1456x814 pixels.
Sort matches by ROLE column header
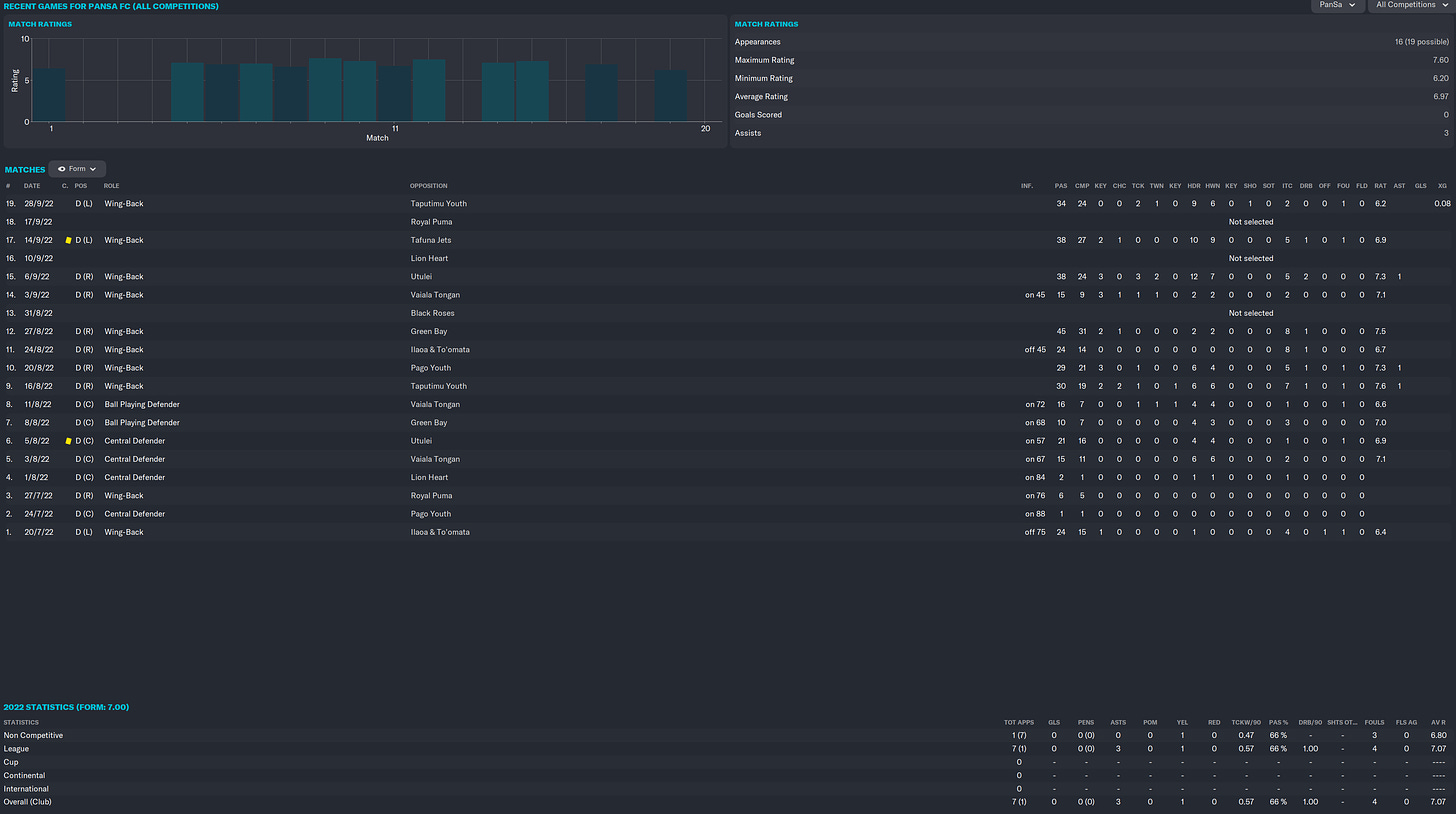coord(112,186)
